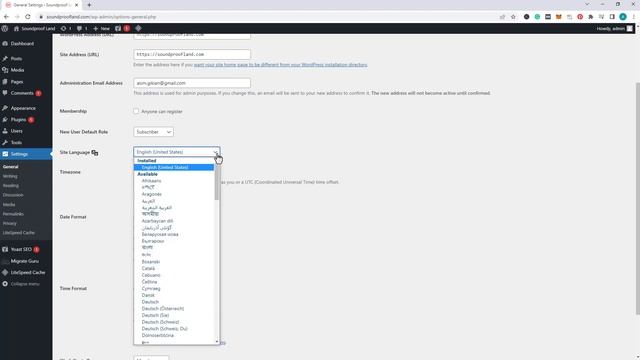Open Users in the sidebar

click(x=17, y=131)
